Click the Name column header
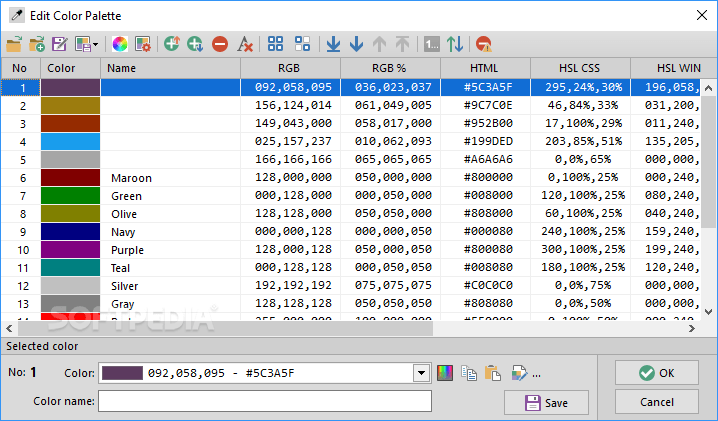This screenshot has height=421, width=718. (170, 68)
